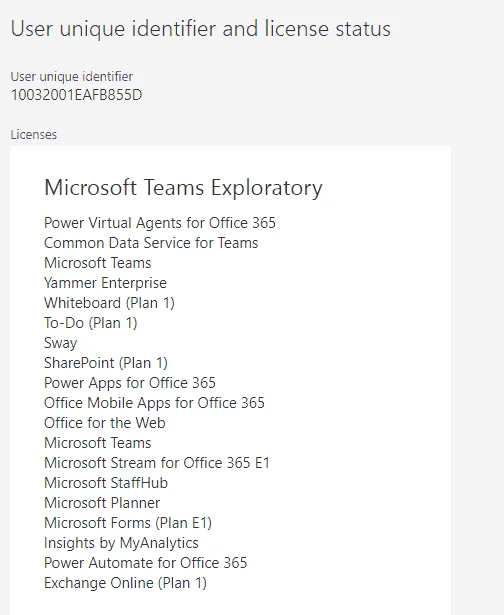Click 'Microsoft Forms (Plan E1)' entry
The image size is (504, 615).
pyautogui.click(x=128, y=523)
